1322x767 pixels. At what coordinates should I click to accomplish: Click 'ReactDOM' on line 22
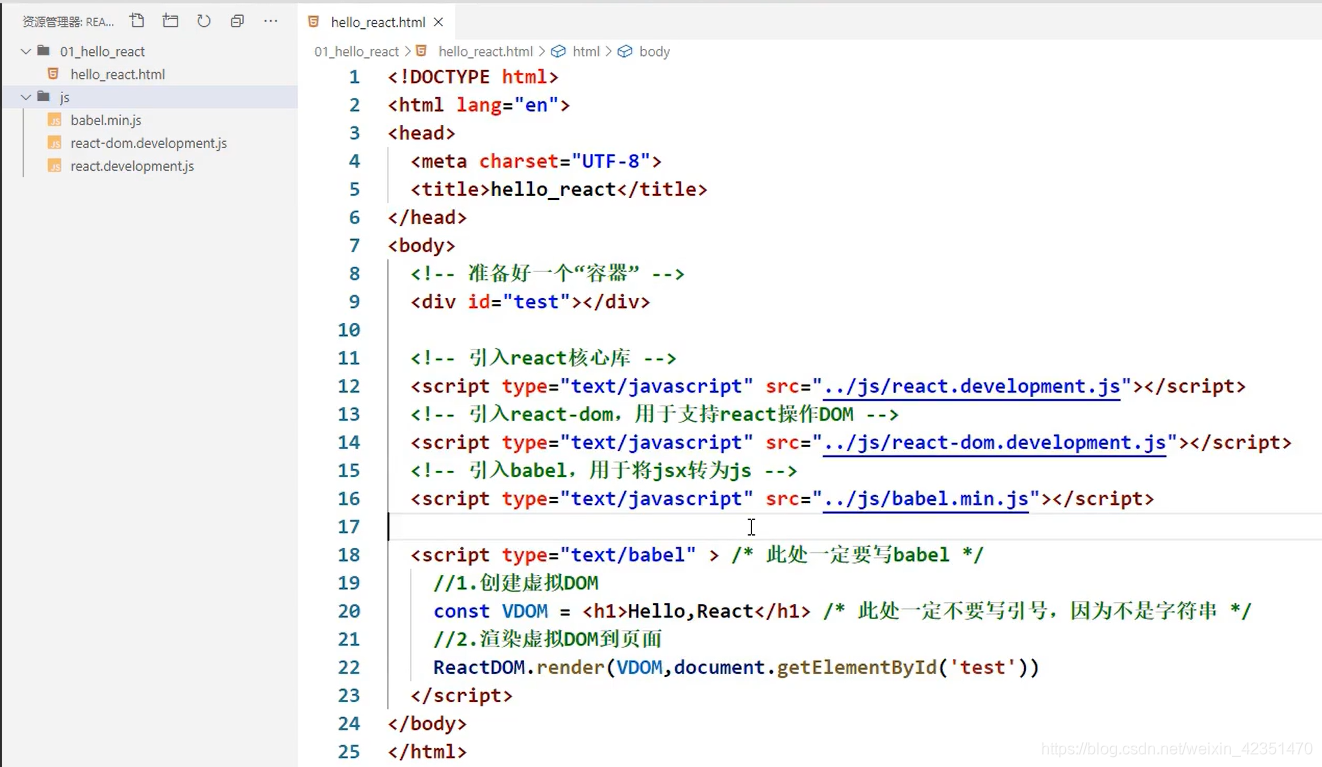coord(479,667)
